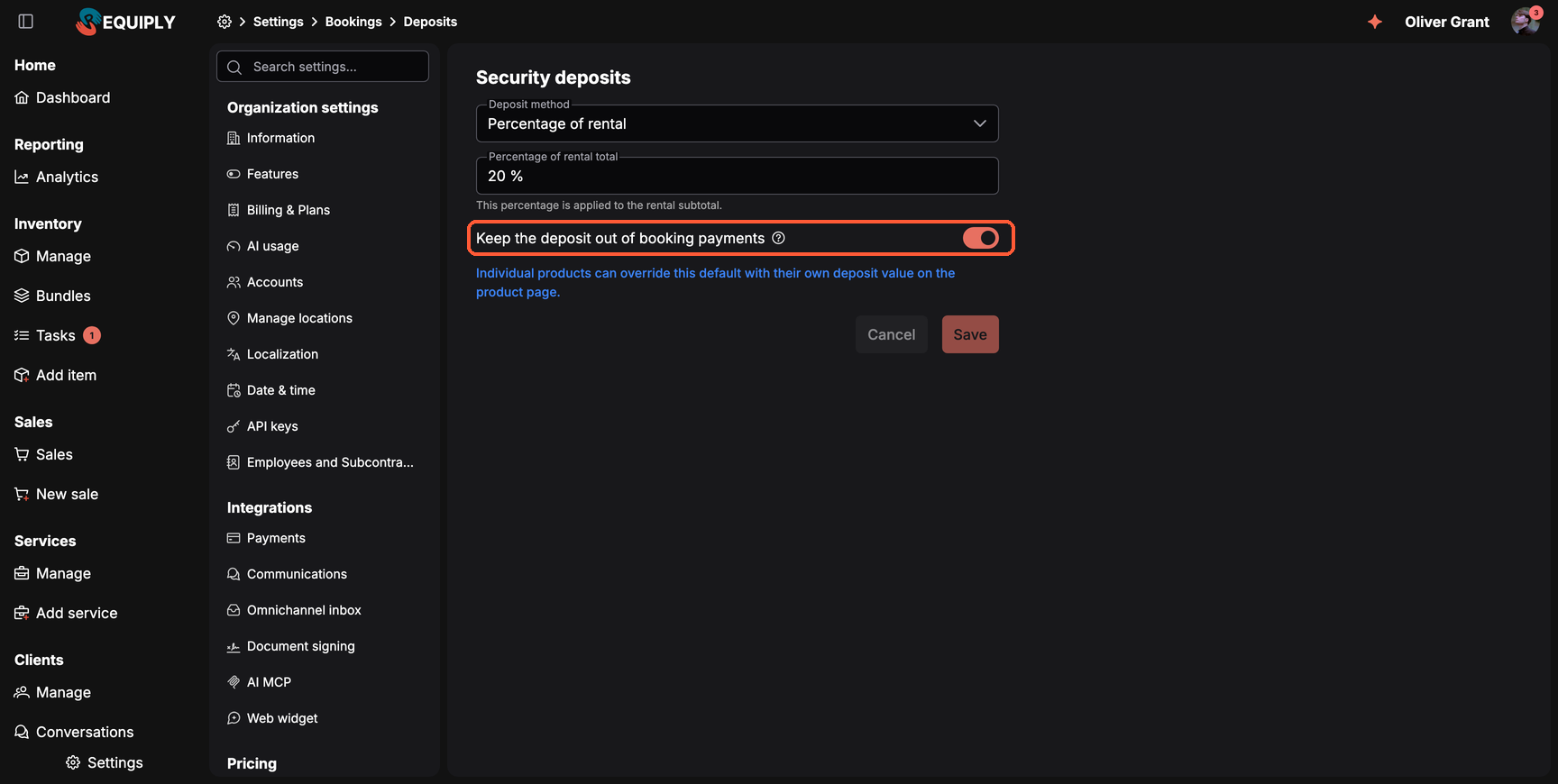
Task: Open the AI assistant sparkle icon
Action: coord(1374,22)
